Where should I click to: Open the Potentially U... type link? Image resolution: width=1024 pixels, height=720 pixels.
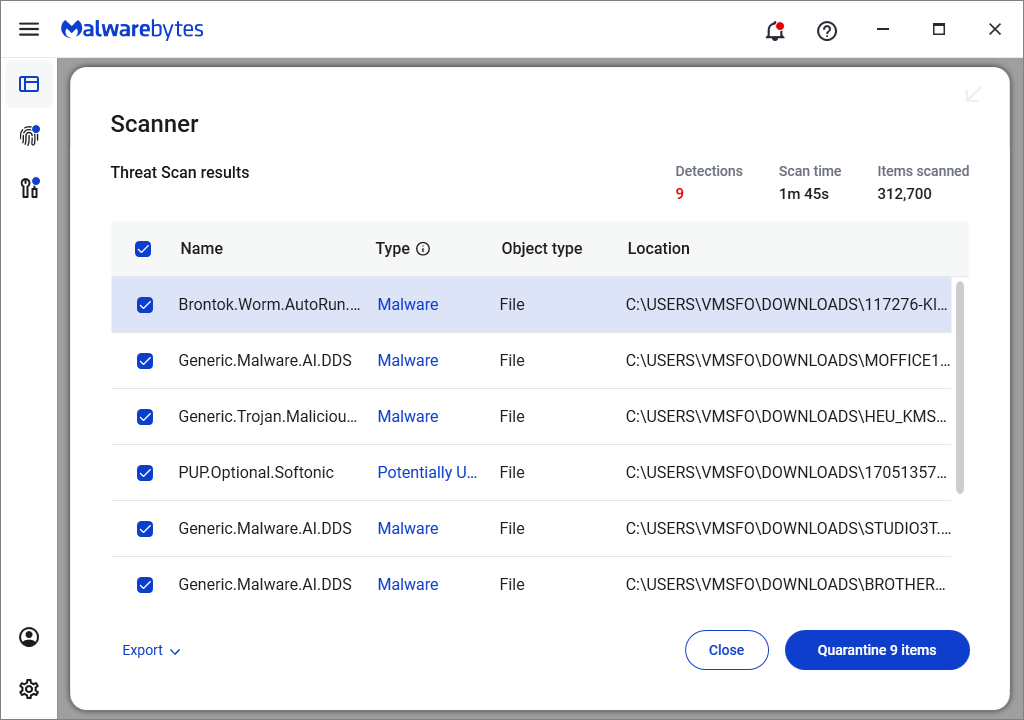pos(427,472)
